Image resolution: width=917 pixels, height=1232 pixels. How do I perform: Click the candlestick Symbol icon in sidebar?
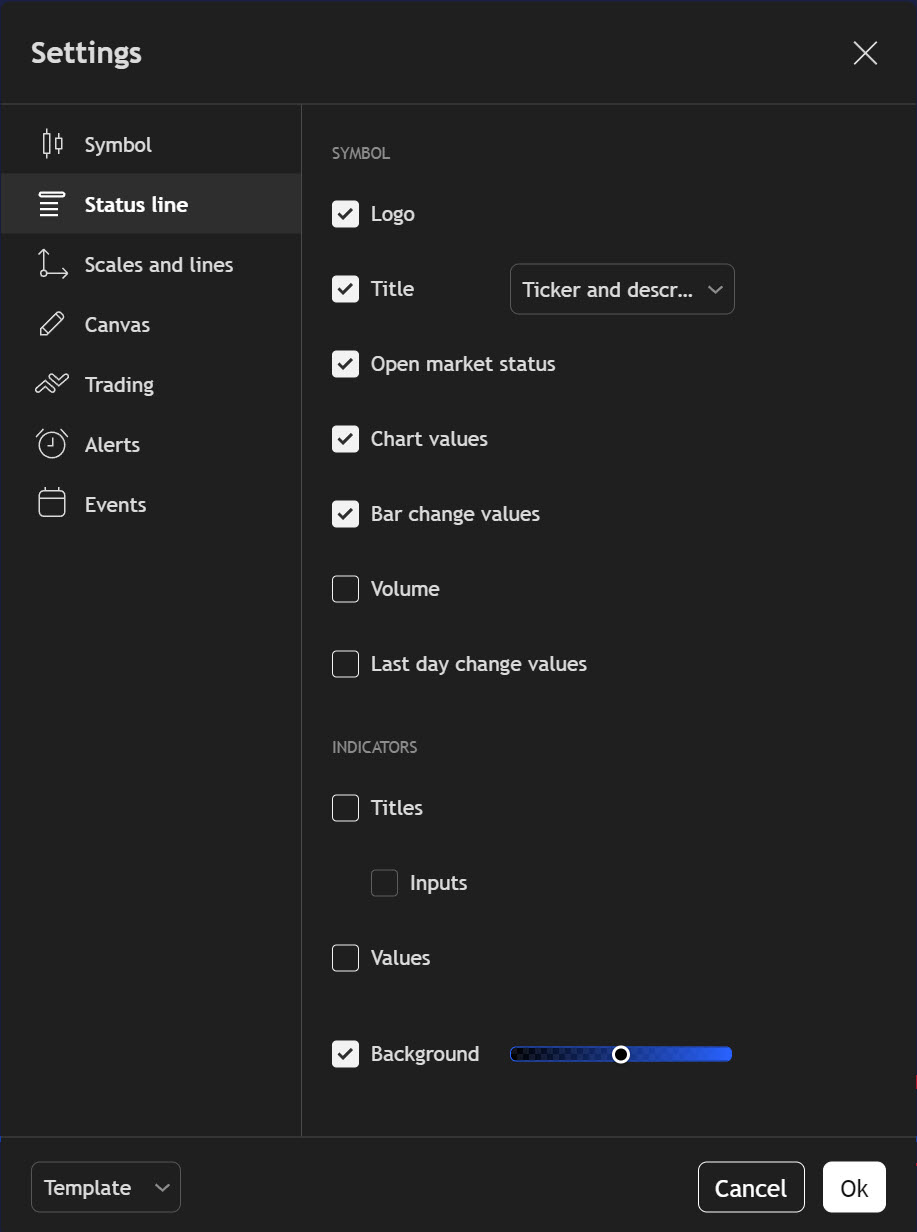tap(52, 144)
